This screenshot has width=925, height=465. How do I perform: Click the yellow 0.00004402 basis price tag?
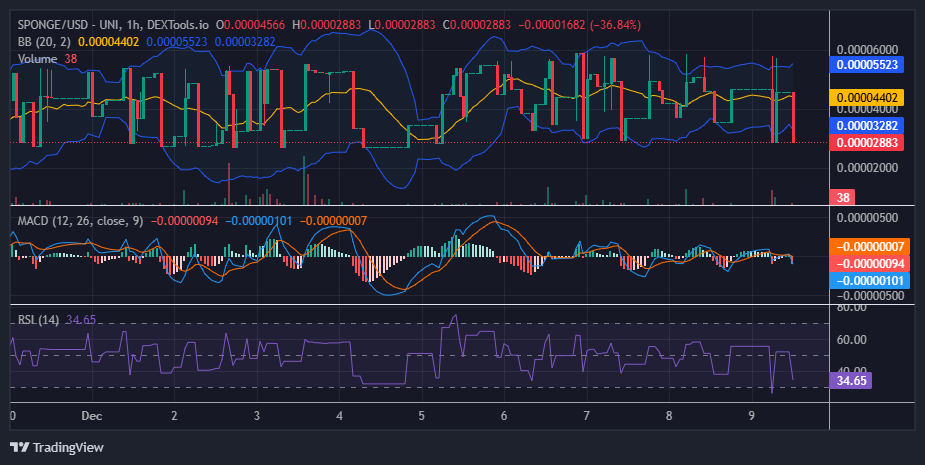[867, 98]
